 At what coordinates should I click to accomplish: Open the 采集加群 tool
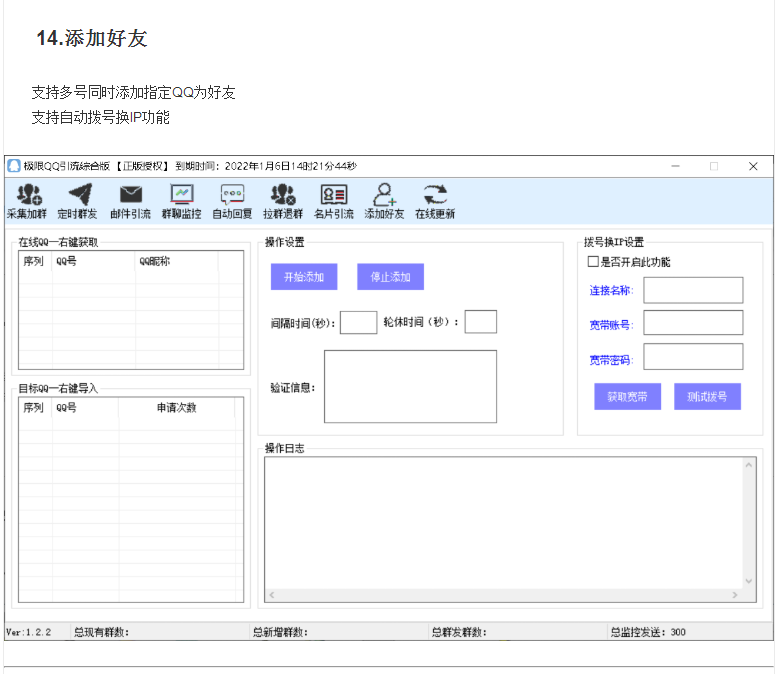click(27, 201)
